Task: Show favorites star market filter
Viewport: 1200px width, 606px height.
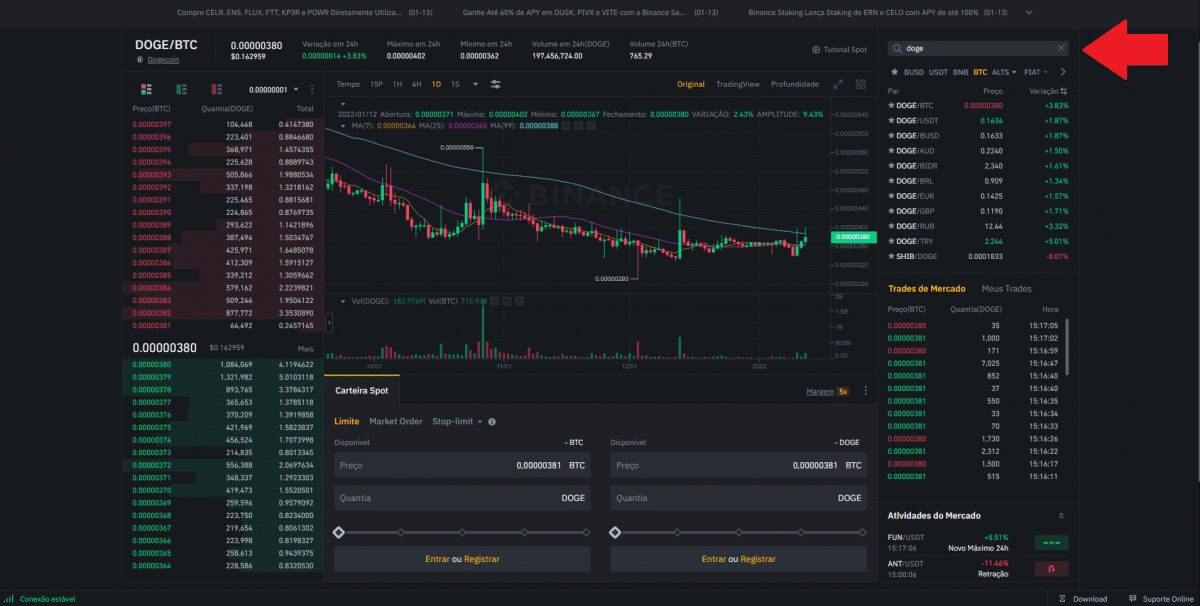Action: 894,72
